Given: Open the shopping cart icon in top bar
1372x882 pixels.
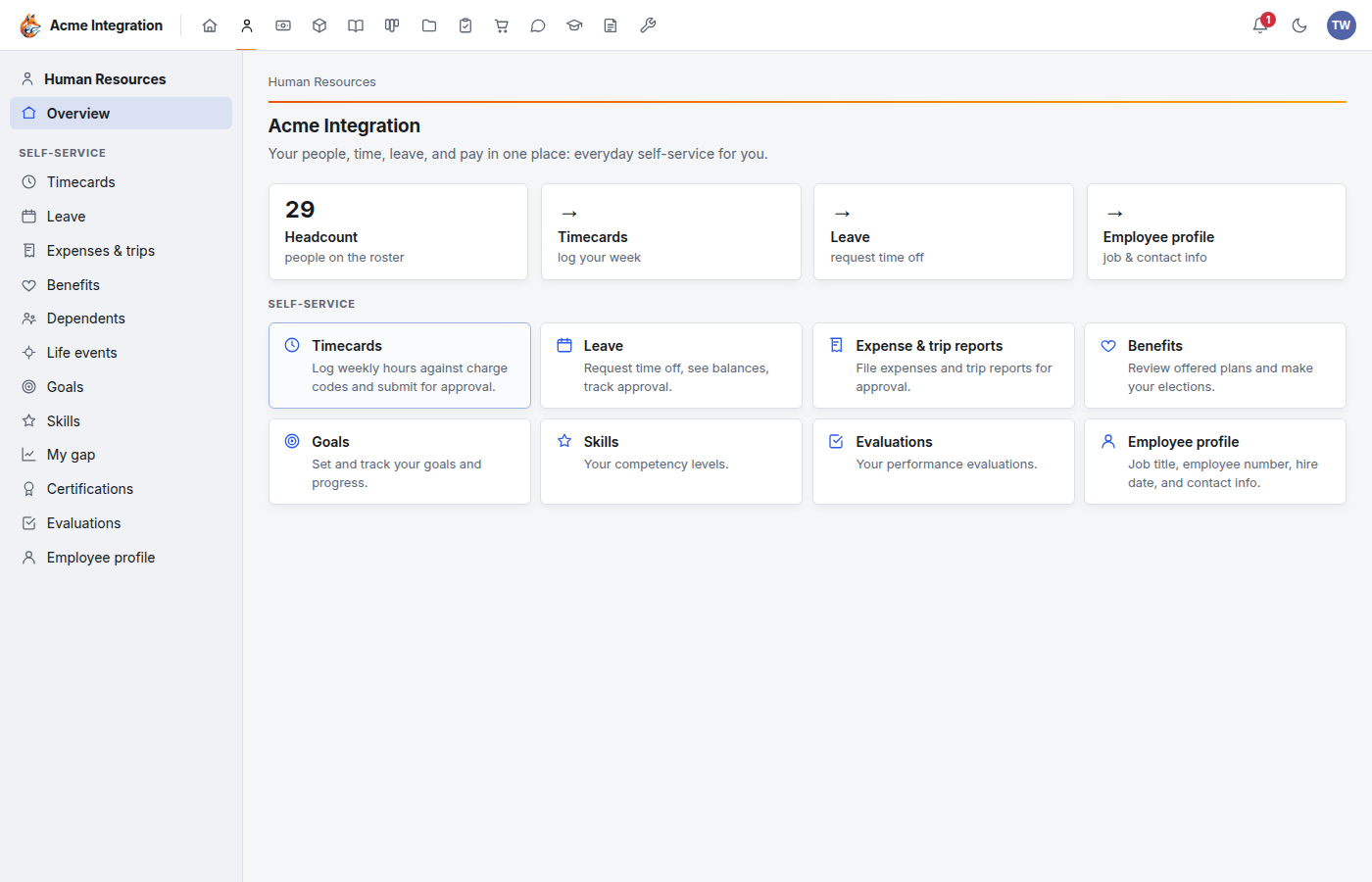Looking at the screenshot, I should click(502, 25).
